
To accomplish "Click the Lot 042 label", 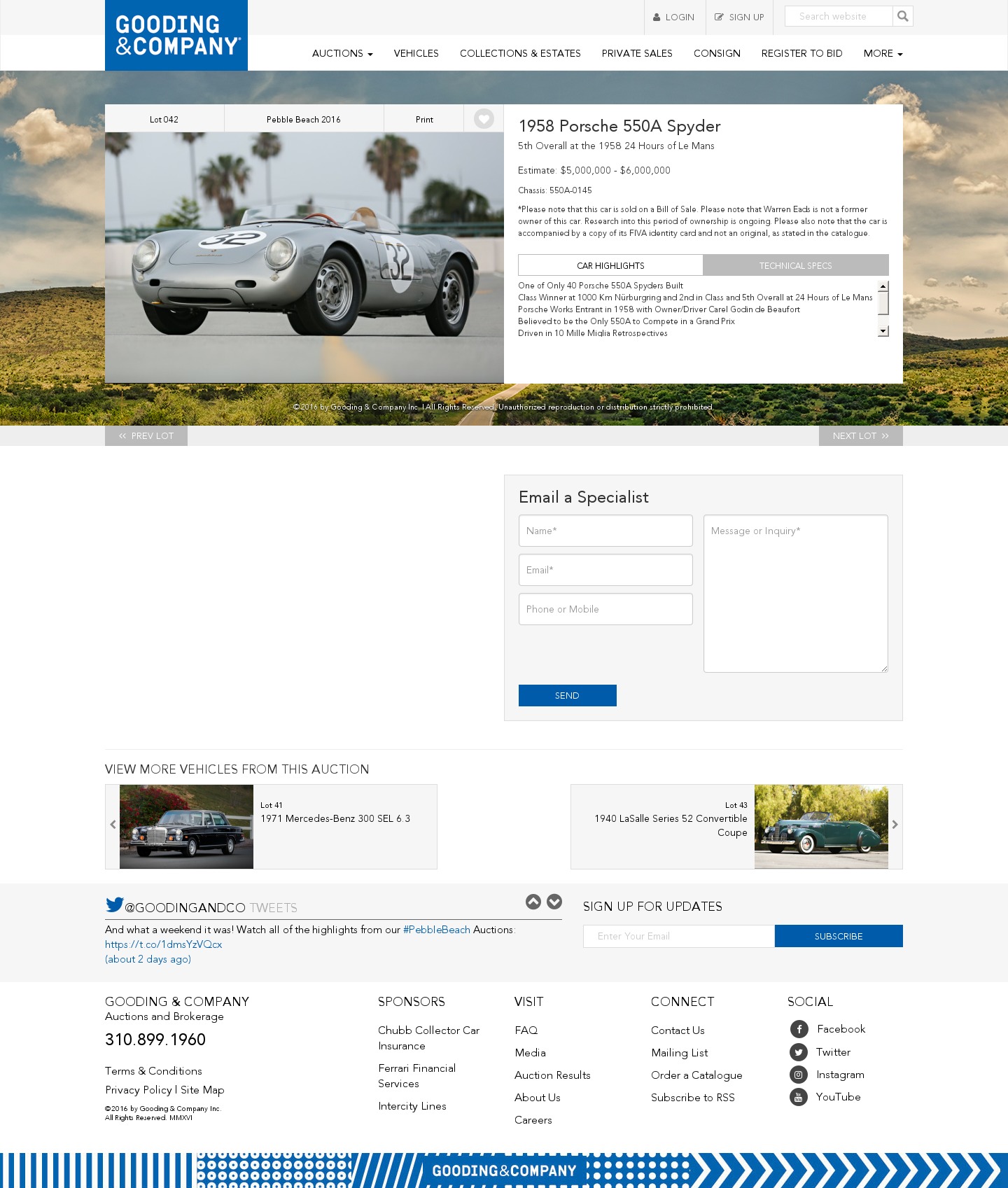I will (164, 119).
